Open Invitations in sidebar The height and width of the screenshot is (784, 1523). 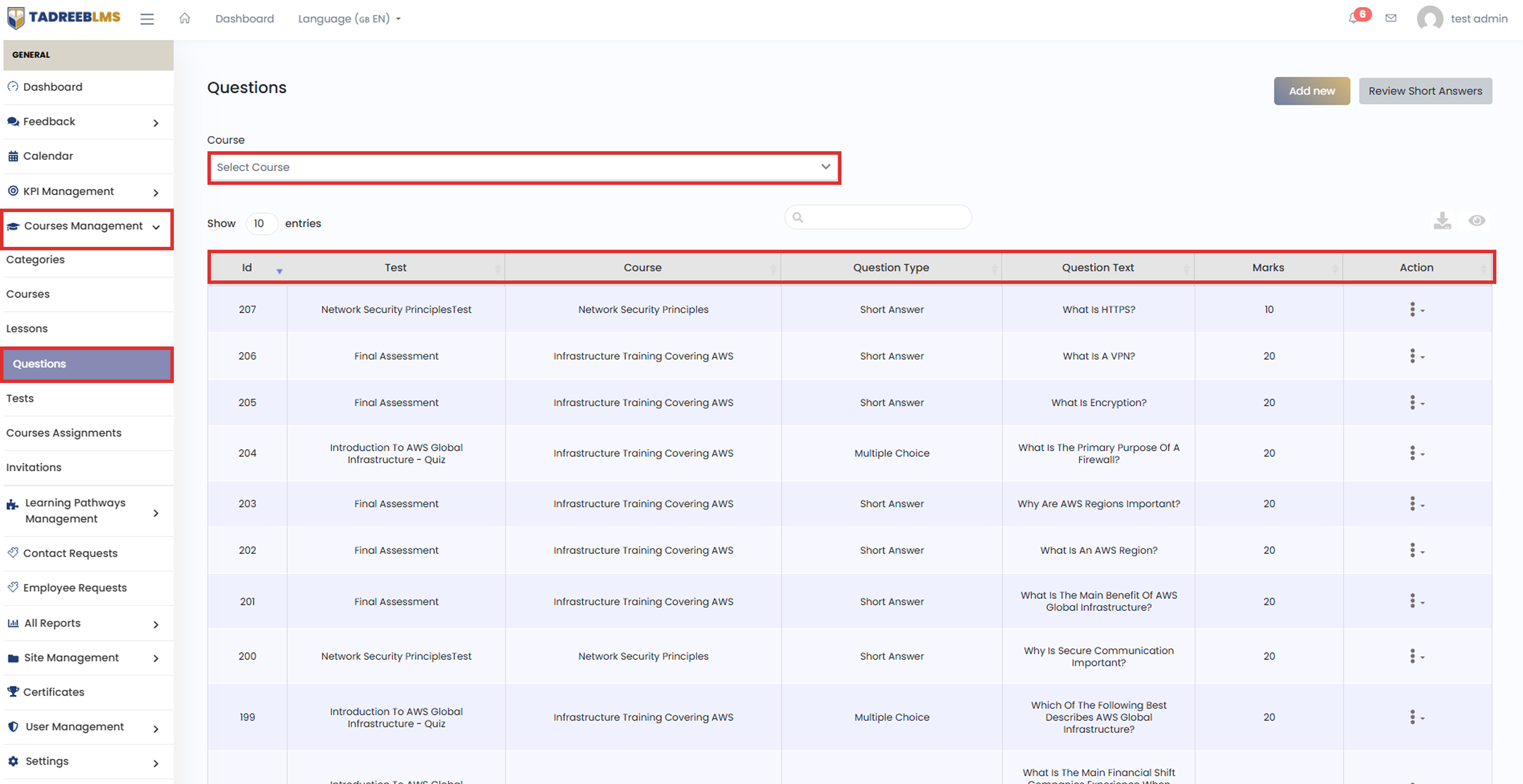pos(34,467)
